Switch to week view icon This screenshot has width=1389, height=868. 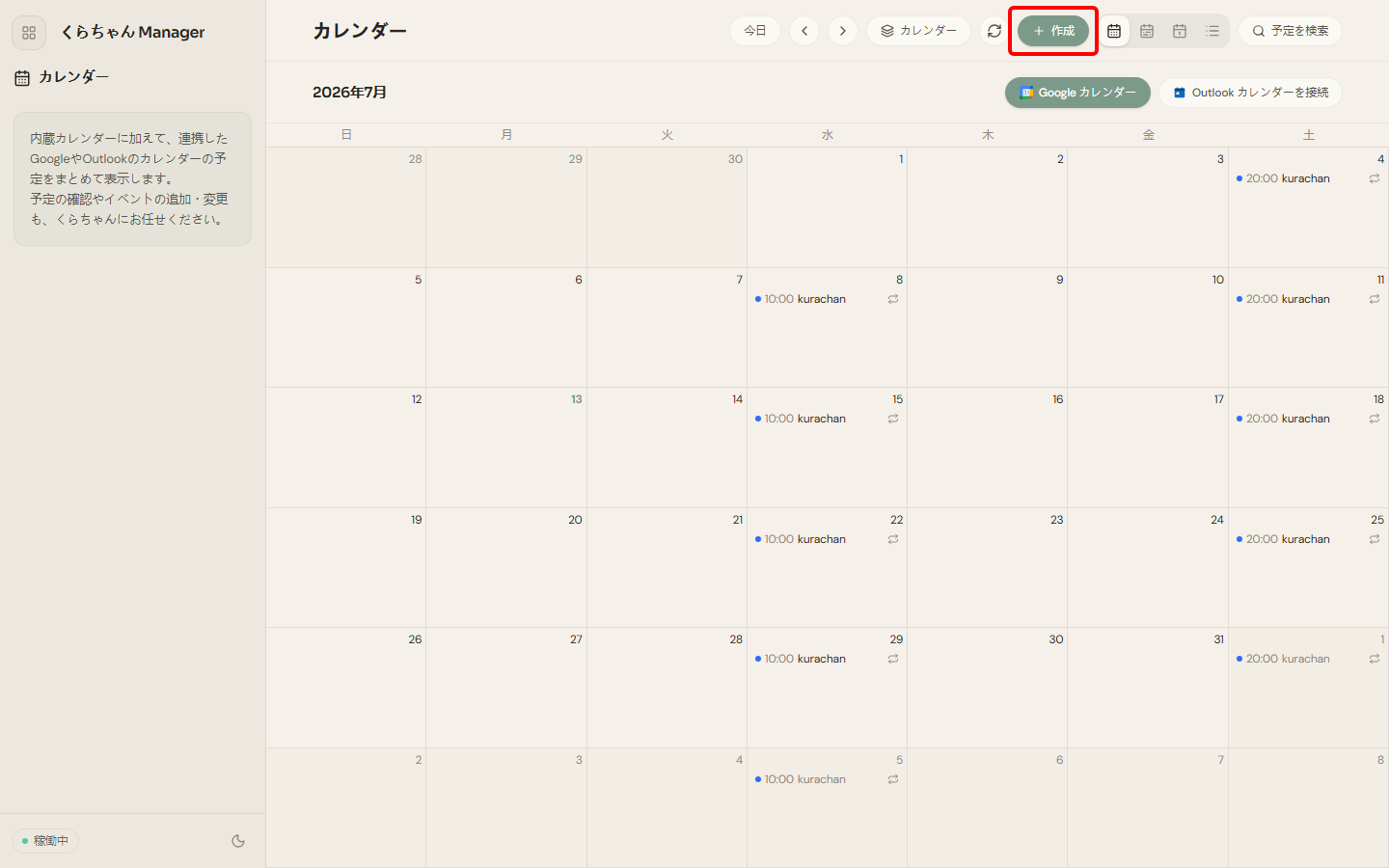pos(1147,31)
